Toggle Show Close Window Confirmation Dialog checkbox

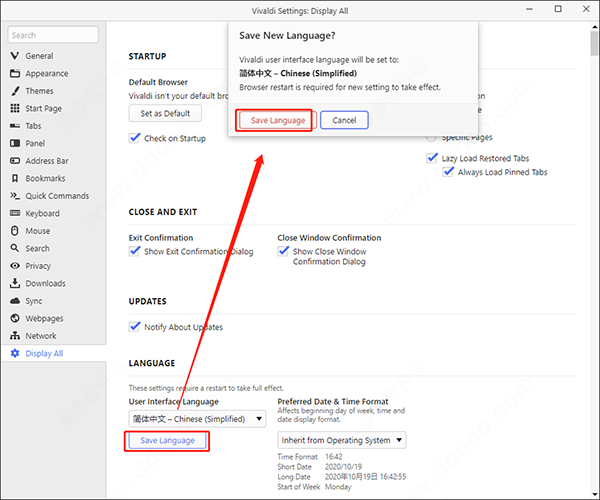click(x=283, y=251)
